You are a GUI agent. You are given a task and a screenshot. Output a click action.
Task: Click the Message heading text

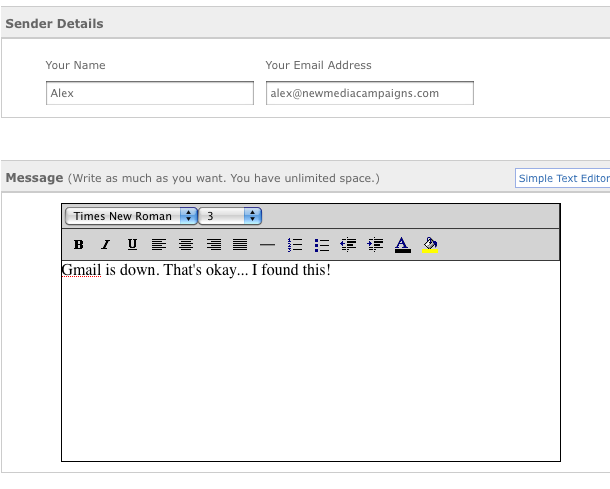click(x=34, y=178)
